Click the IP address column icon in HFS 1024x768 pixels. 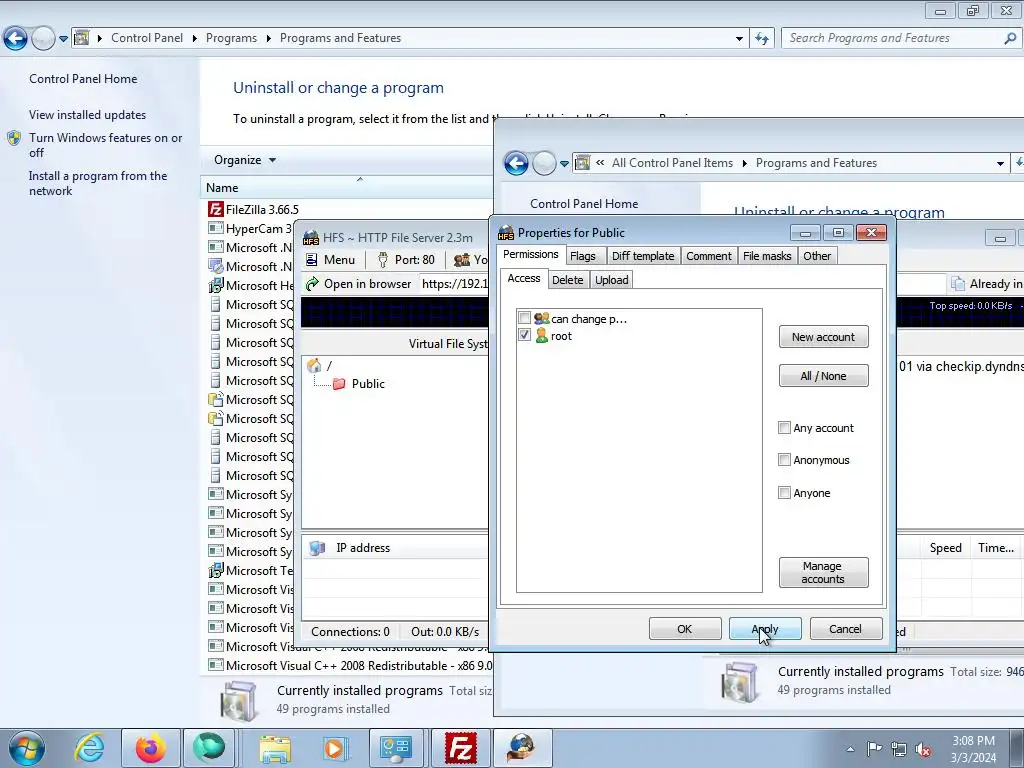317,548
